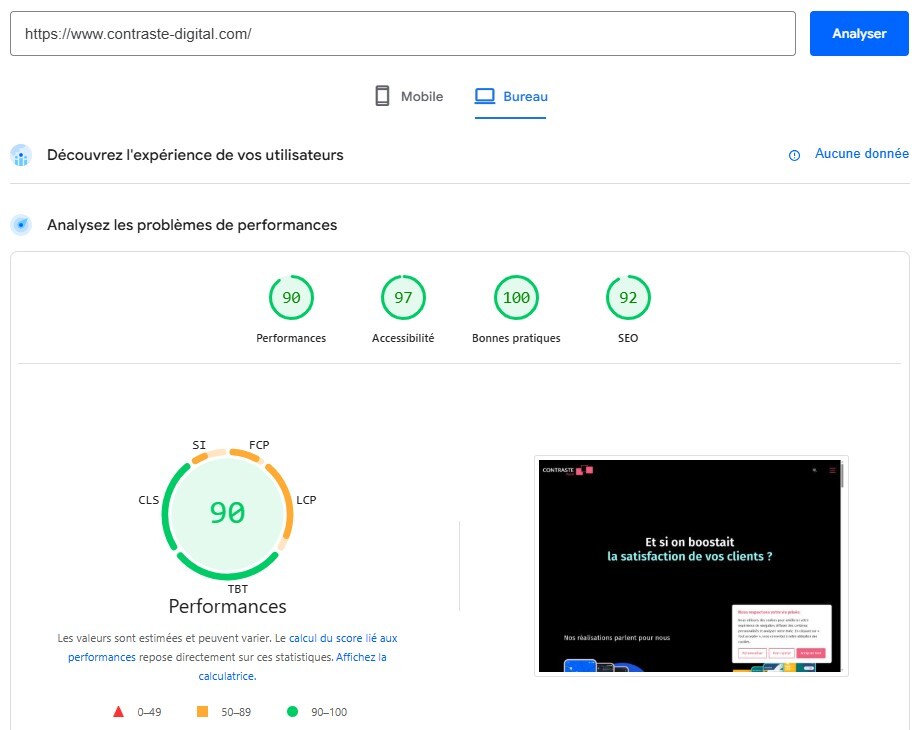Click the user experience section icon
This screenshot has height=730, width=915.
[x=21, y=156]
